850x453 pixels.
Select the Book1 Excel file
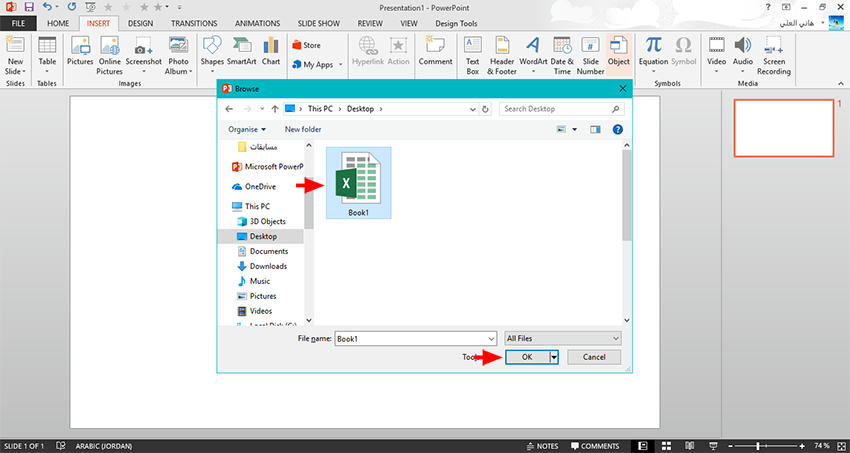pos(358,183)
